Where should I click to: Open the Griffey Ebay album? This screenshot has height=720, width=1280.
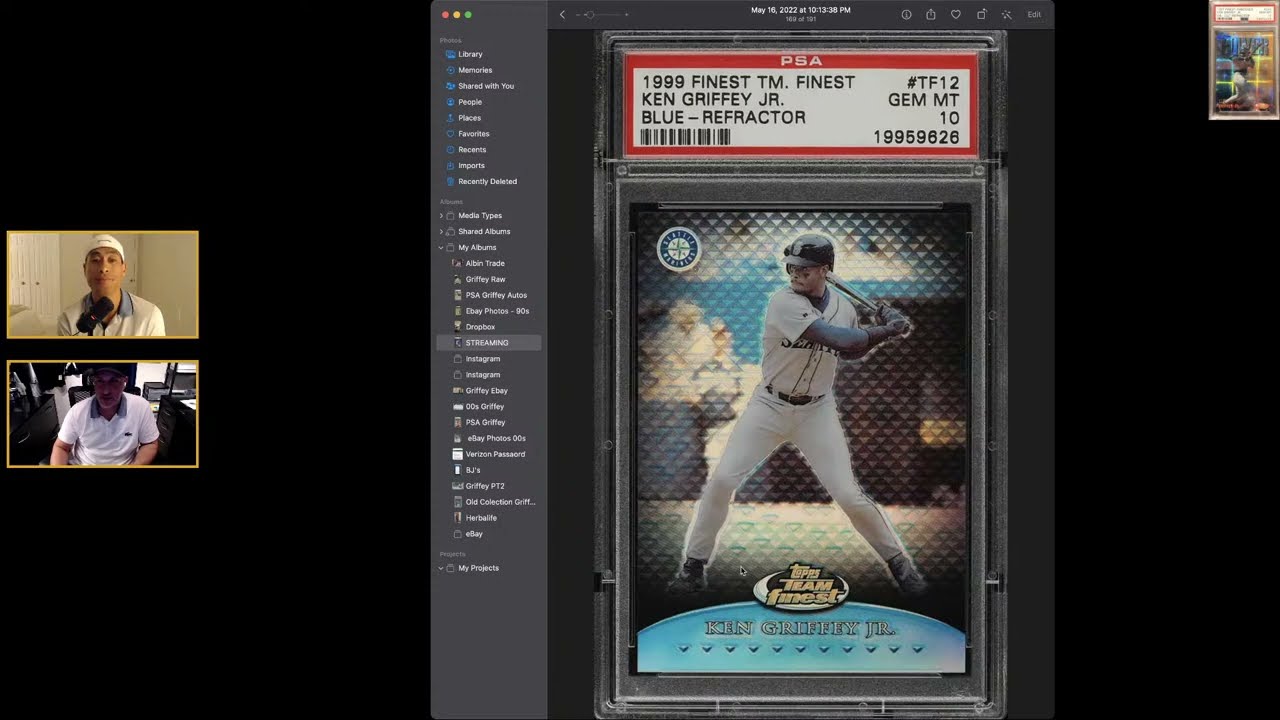[489, 391]
